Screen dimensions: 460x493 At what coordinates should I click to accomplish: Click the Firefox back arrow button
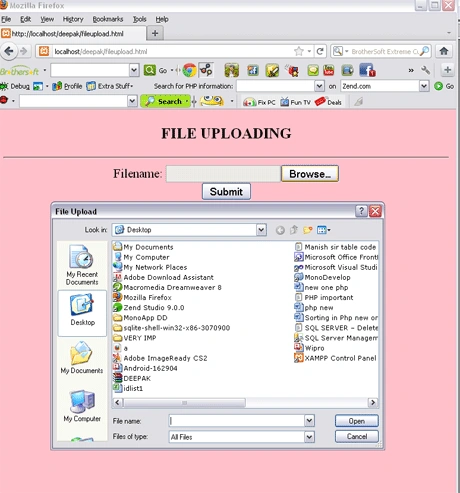pyautogui.click(x=9, y=51)
